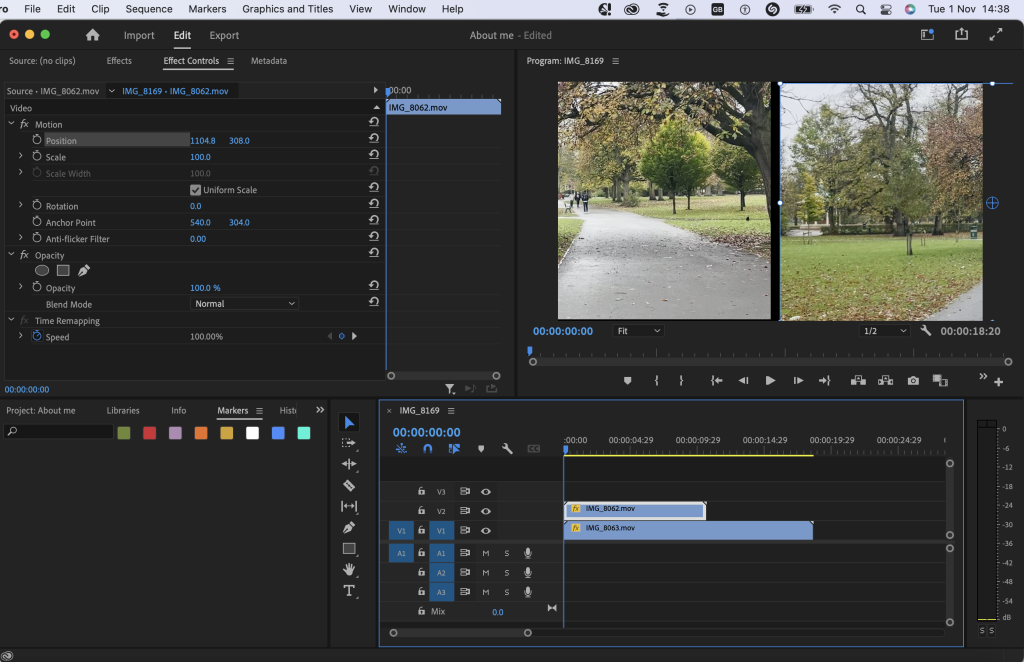Open the Fit zoom level dropdown
1024x662 pixels.
click(x=638, y=331)
